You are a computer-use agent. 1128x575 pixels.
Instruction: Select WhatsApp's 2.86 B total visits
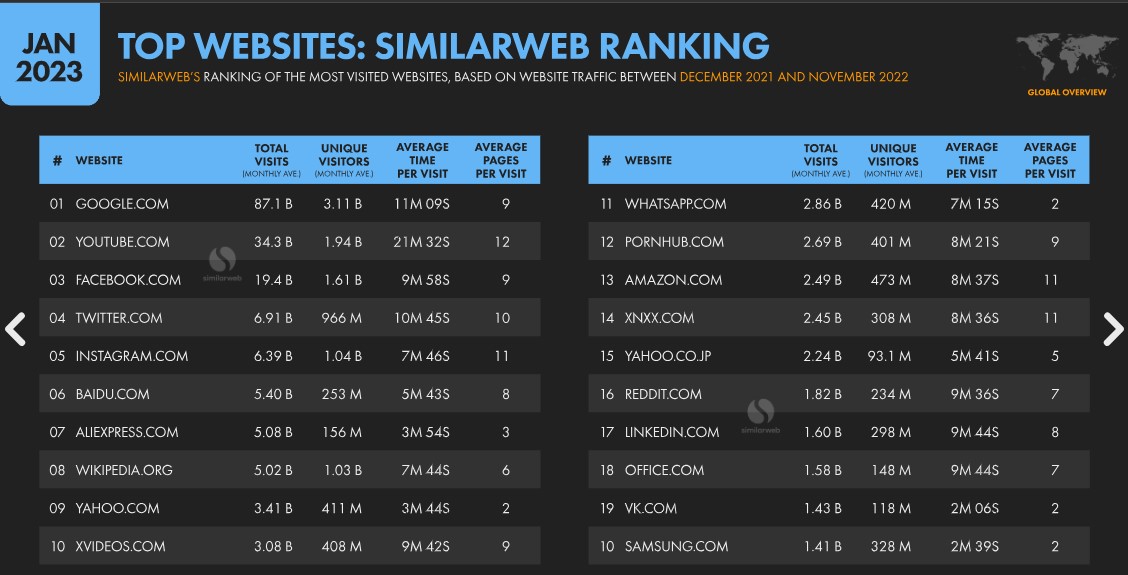[x=822, y=204]
